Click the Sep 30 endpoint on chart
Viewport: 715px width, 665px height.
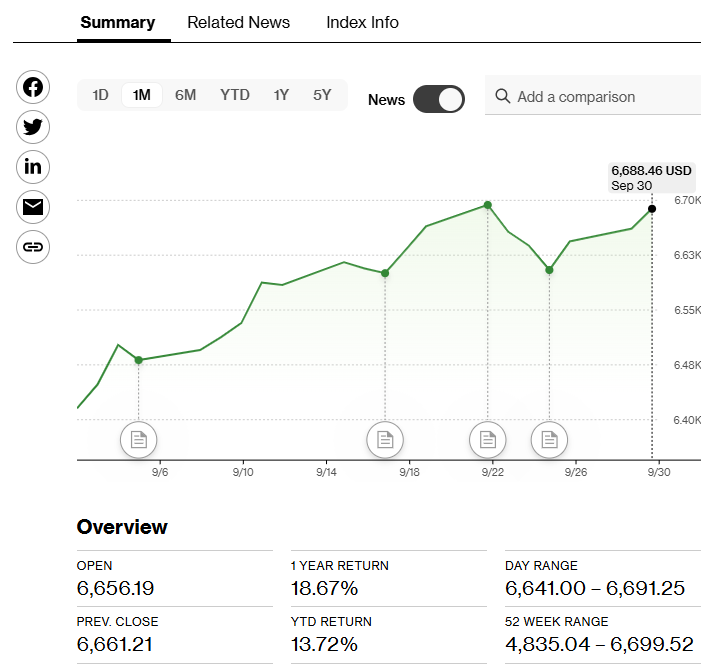click(x=652, y=209)
